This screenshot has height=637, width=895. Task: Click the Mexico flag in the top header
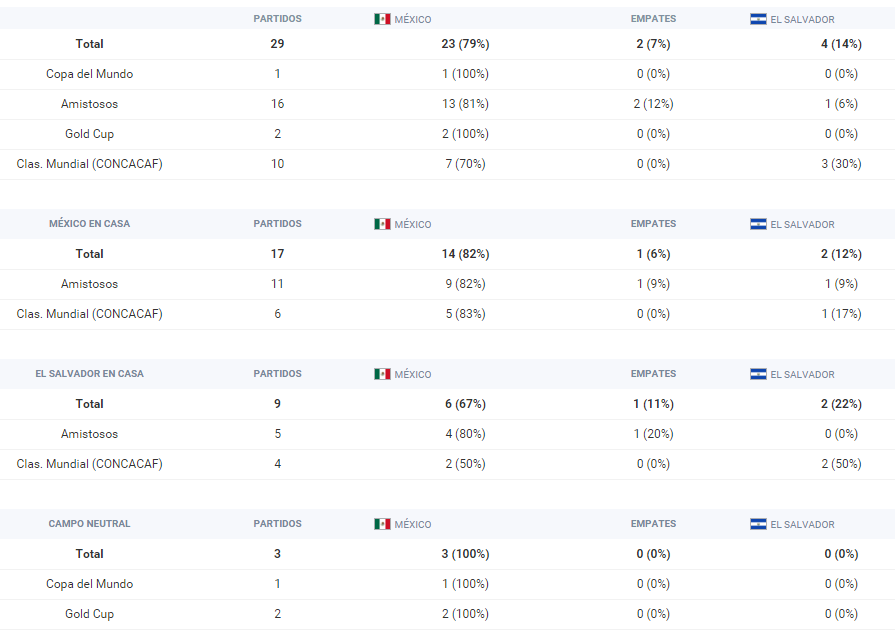coord(382,19)
